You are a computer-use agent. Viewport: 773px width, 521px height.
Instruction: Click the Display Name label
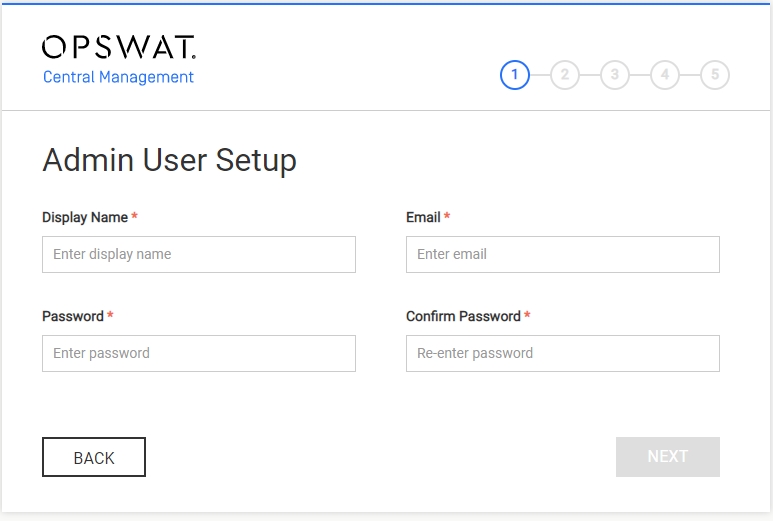click(x=85, y=217)
